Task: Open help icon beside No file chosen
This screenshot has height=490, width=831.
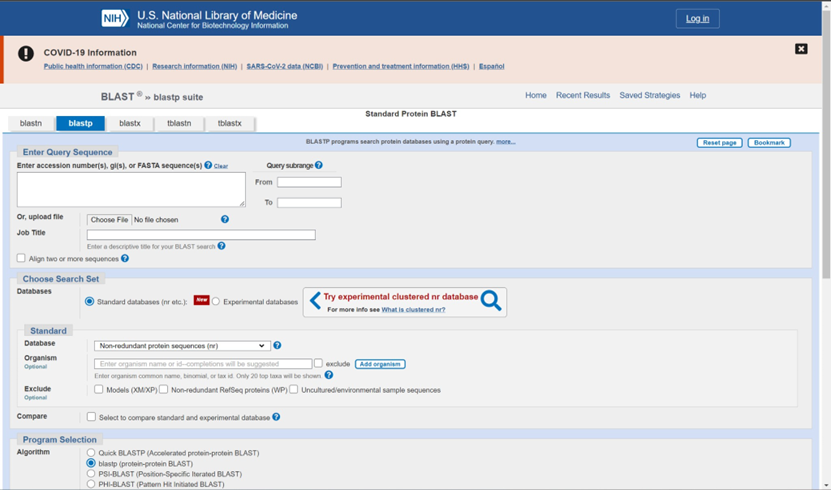Action: click(x=225, y=219)
